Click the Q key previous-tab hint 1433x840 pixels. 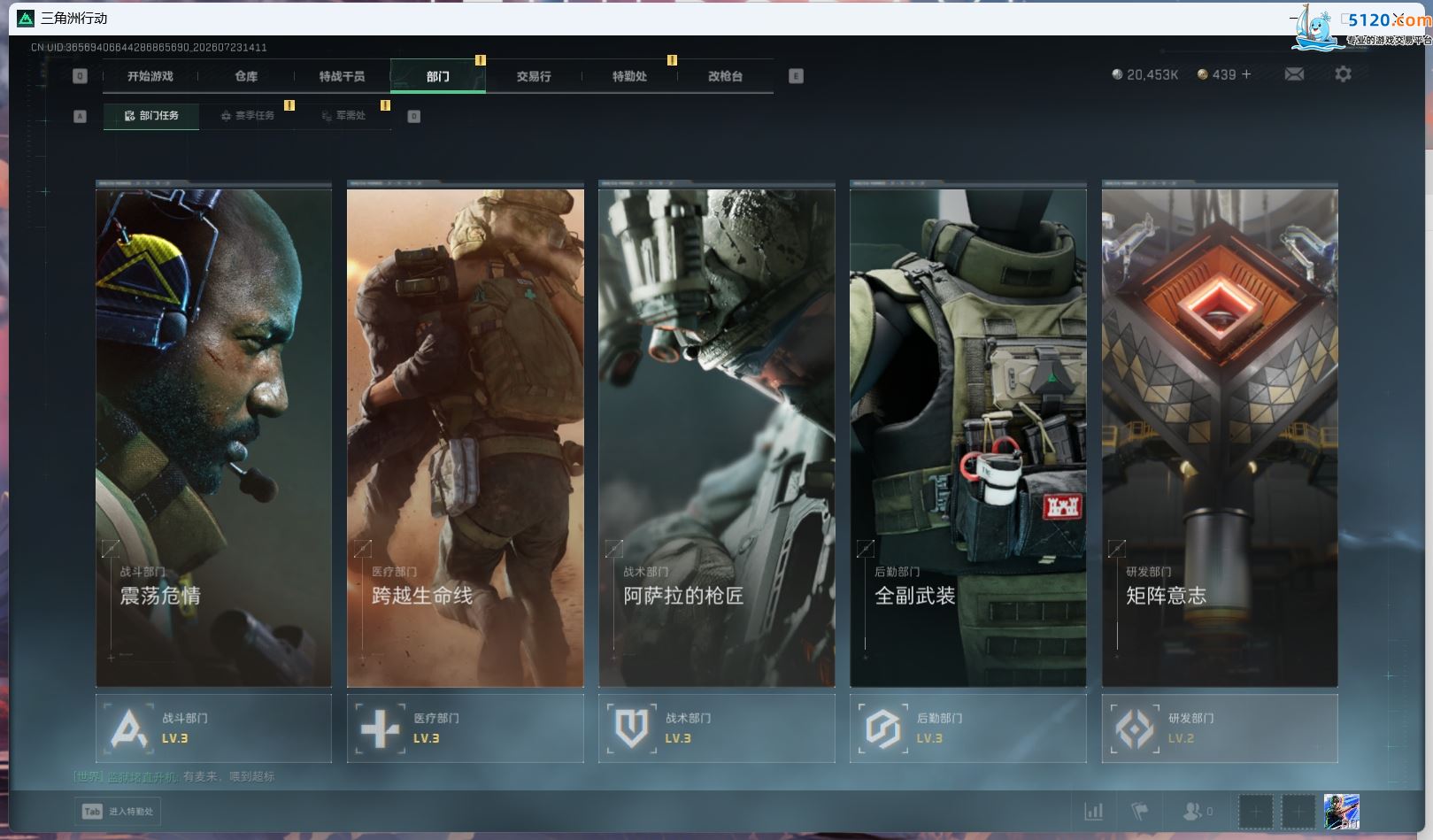coord(80,76)
